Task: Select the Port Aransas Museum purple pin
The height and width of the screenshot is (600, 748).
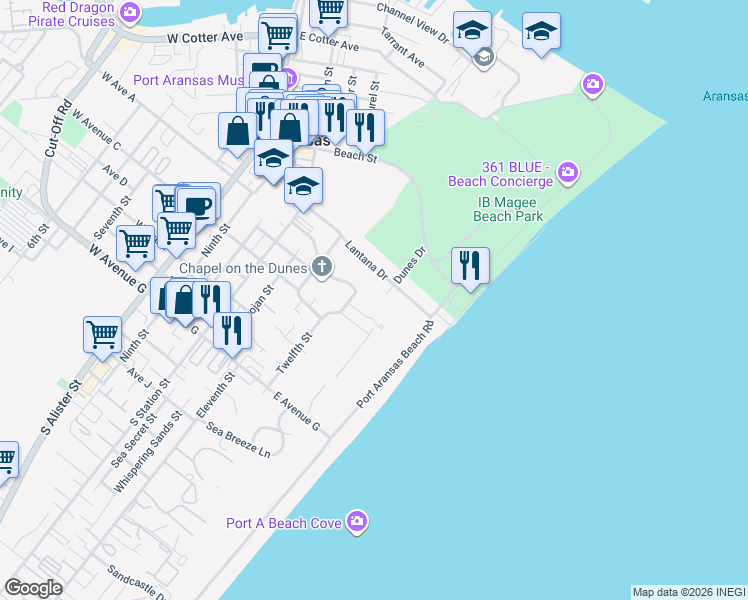Action: point(290,79)
